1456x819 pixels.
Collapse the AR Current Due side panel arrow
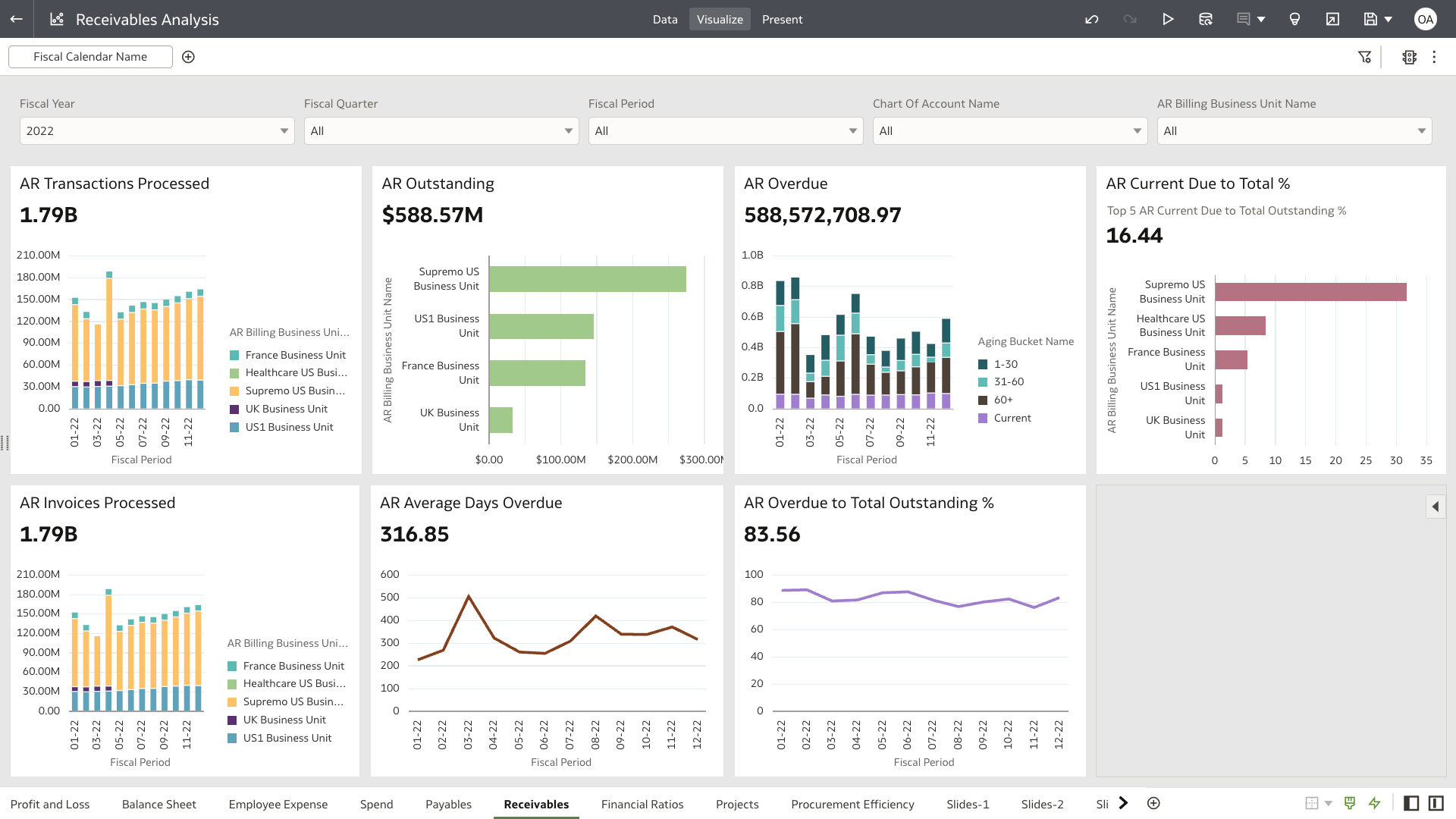[x=1435, y=506]
